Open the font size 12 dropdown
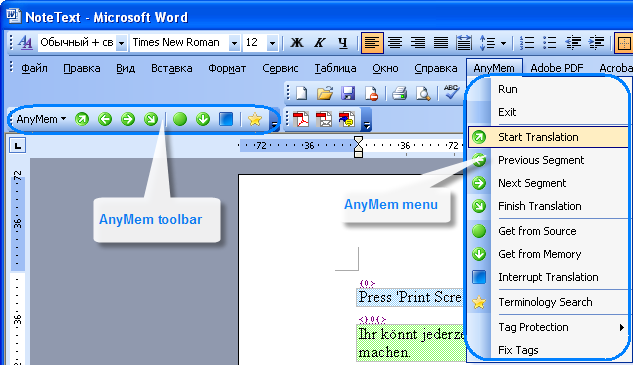The height and width of the screenshot is (365, 633). (272, 42)
